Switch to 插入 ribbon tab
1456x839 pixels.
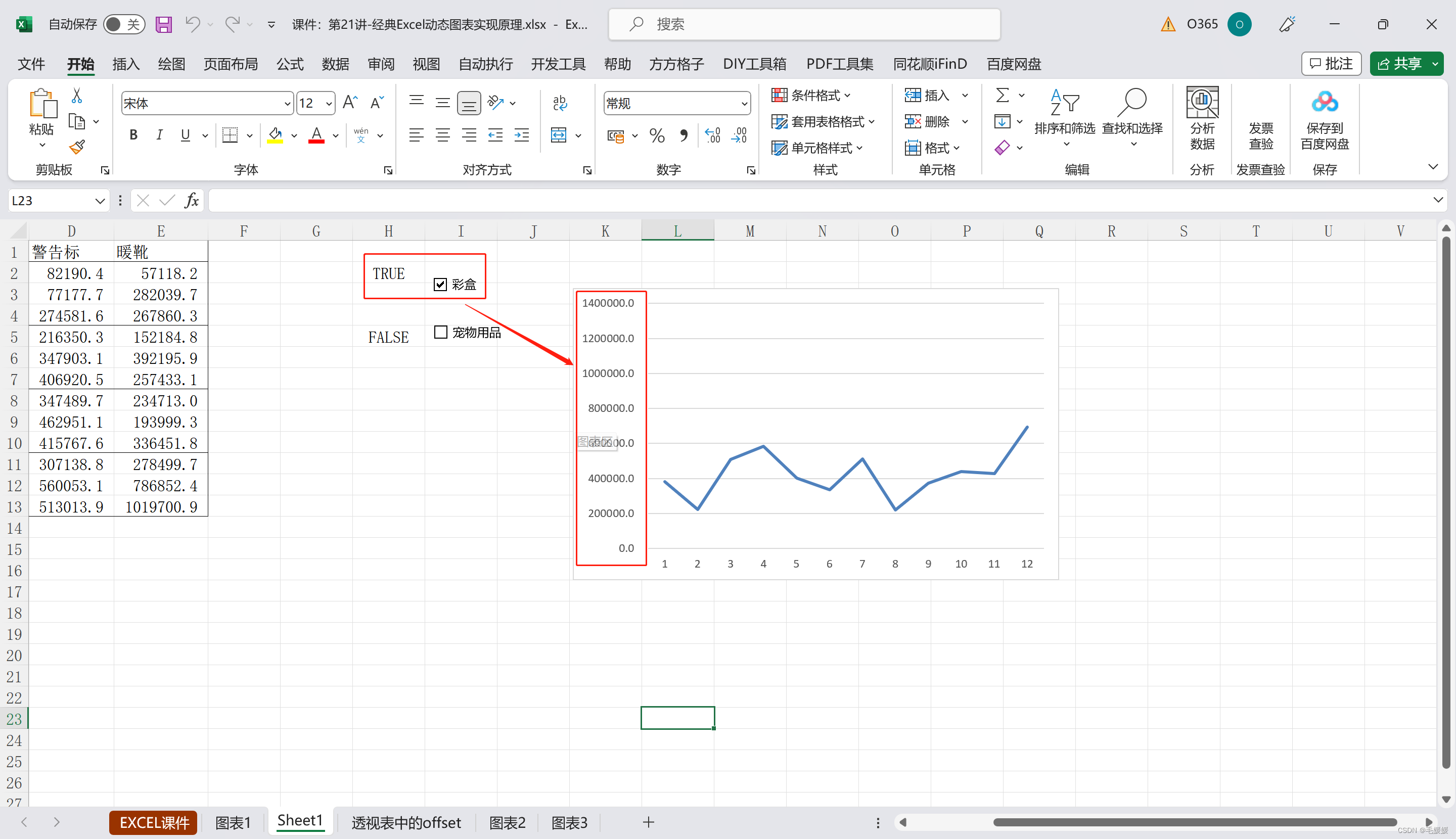126,64
